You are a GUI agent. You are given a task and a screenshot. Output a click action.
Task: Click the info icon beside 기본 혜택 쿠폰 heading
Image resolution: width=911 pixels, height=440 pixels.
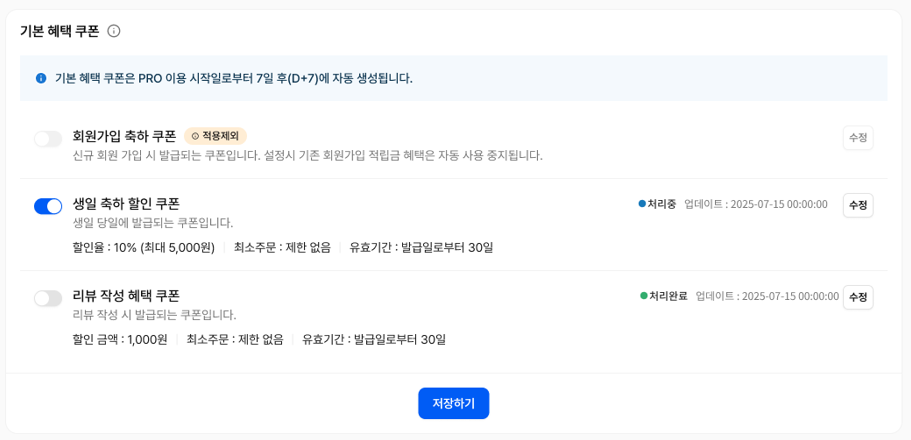pyautogui.click(x=114, y=31)
